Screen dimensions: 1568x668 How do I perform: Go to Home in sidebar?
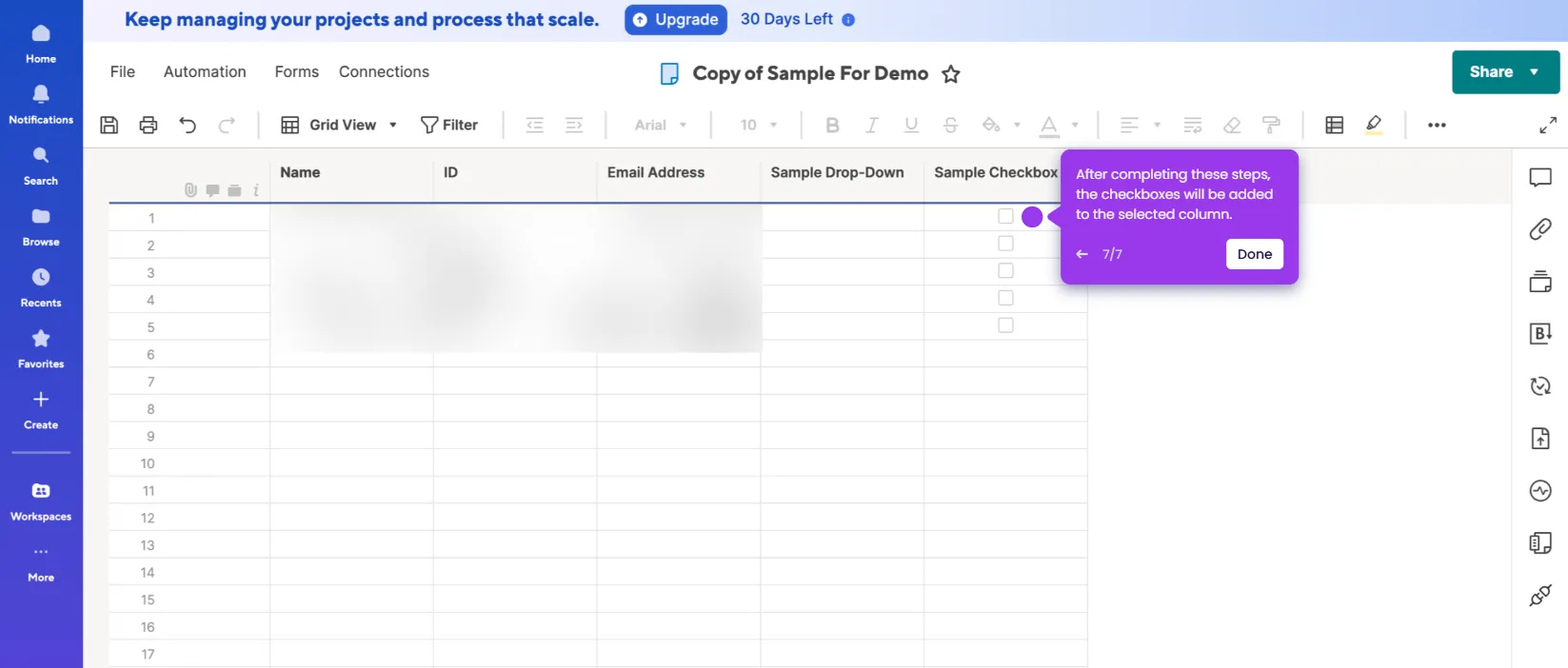(x=41, y=44)
